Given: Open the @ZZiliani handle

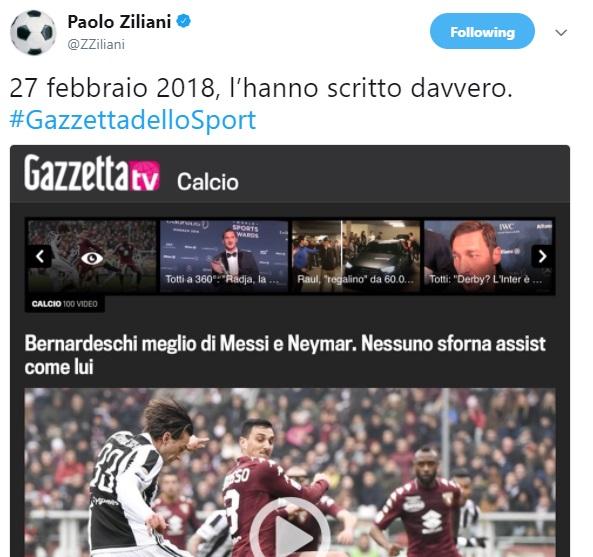Looking at the screenshot, I should [96, 45].
